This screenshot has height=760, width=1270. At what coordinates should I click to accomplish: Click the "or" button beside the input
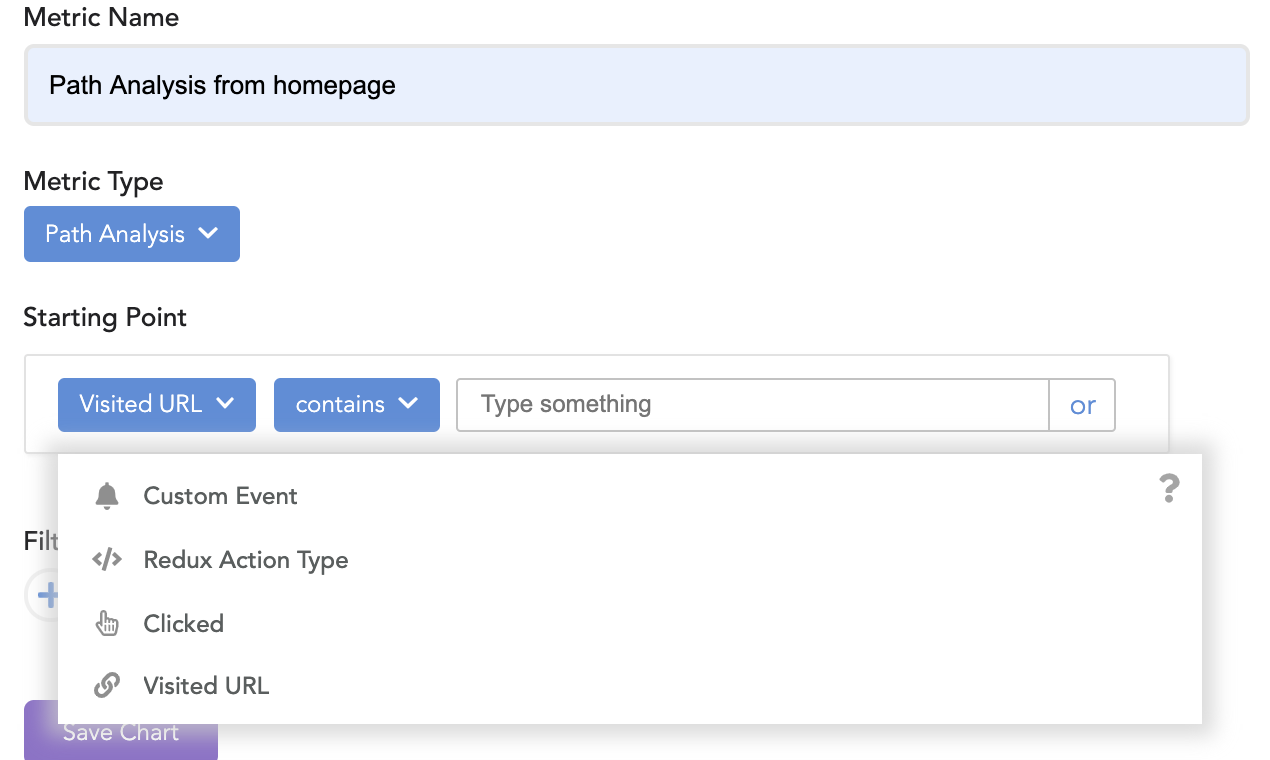click(x=1082, y=405)
